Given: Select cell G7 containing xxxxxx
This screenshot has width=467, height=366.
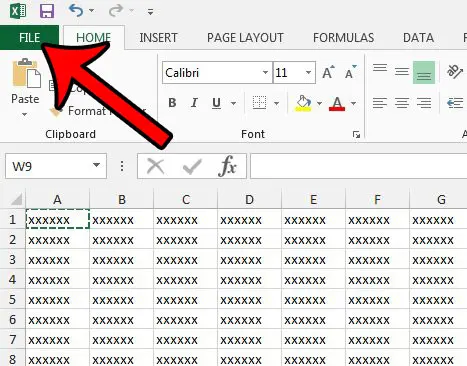Looking at the screenshot, I should 438,339.
